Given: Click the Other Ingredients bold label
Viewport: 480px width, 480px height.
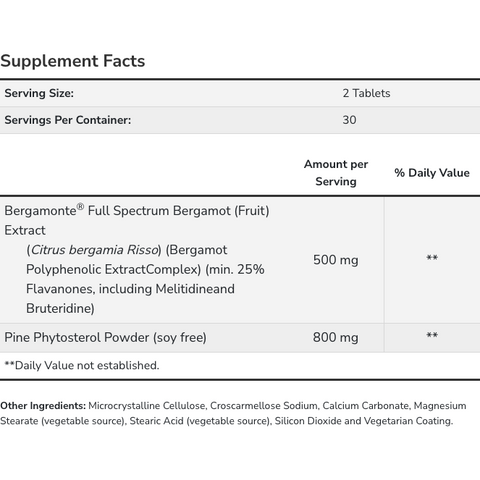Looking at the screenshot, I should (x=43, y=406).
